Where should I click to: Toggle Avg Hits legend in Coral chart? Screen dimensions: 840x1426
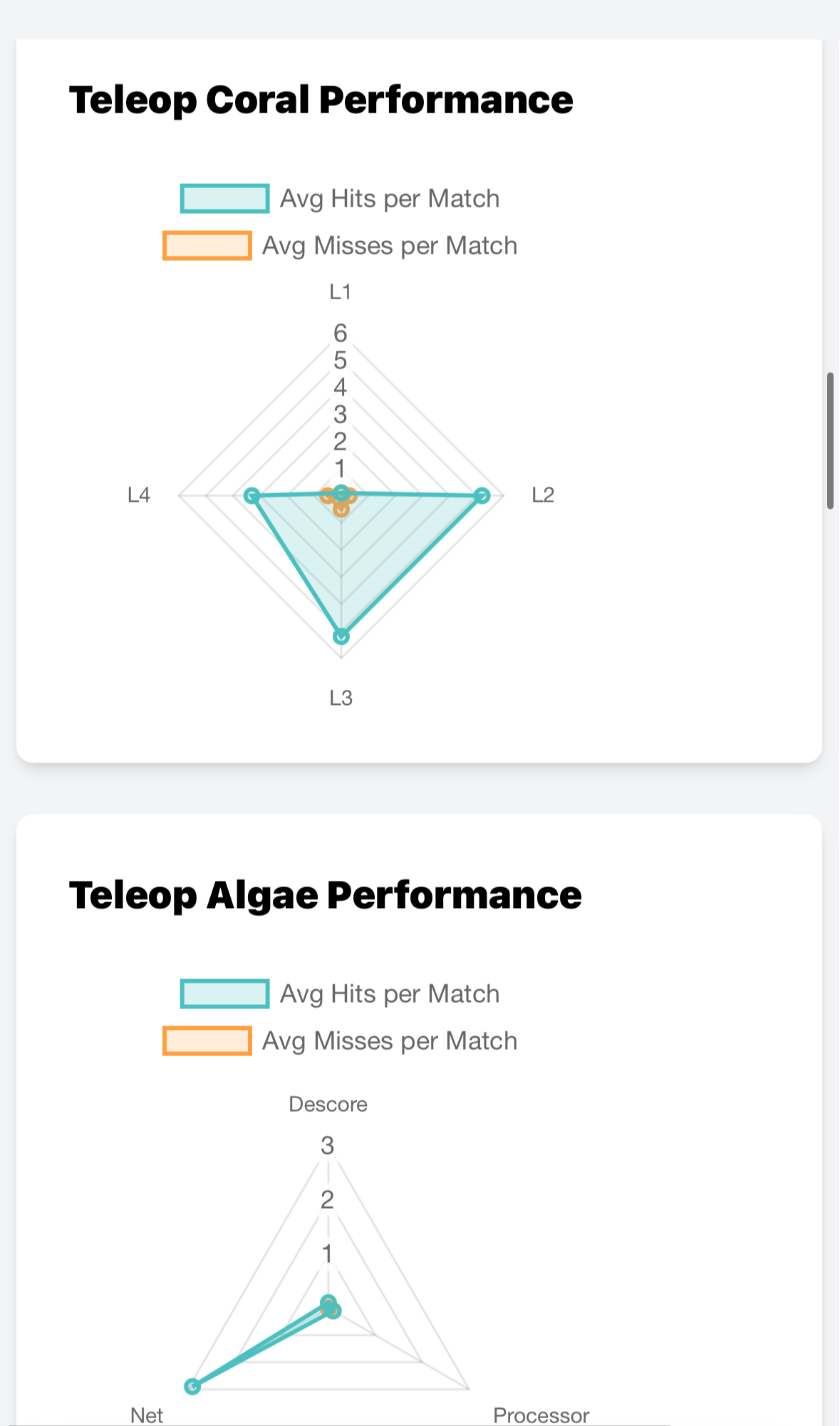click(341, 198)
